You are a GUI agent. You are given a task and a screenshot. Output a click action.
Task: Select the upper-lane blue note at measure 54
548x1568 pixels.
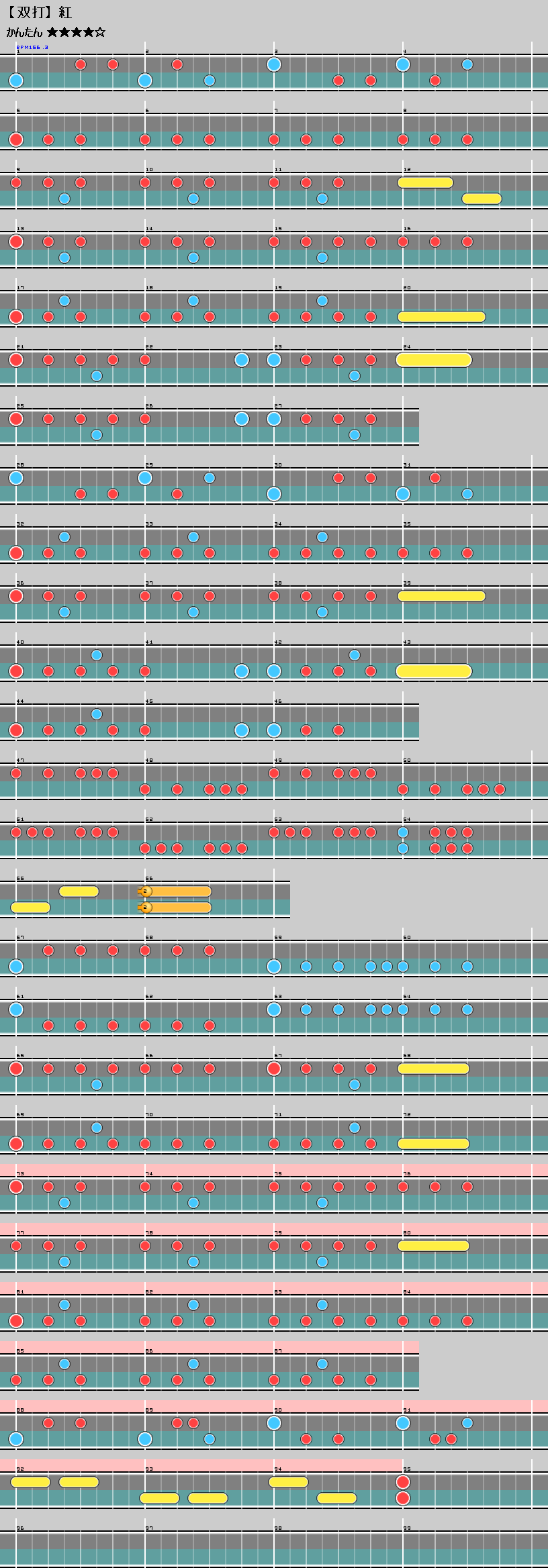point(403,832)
